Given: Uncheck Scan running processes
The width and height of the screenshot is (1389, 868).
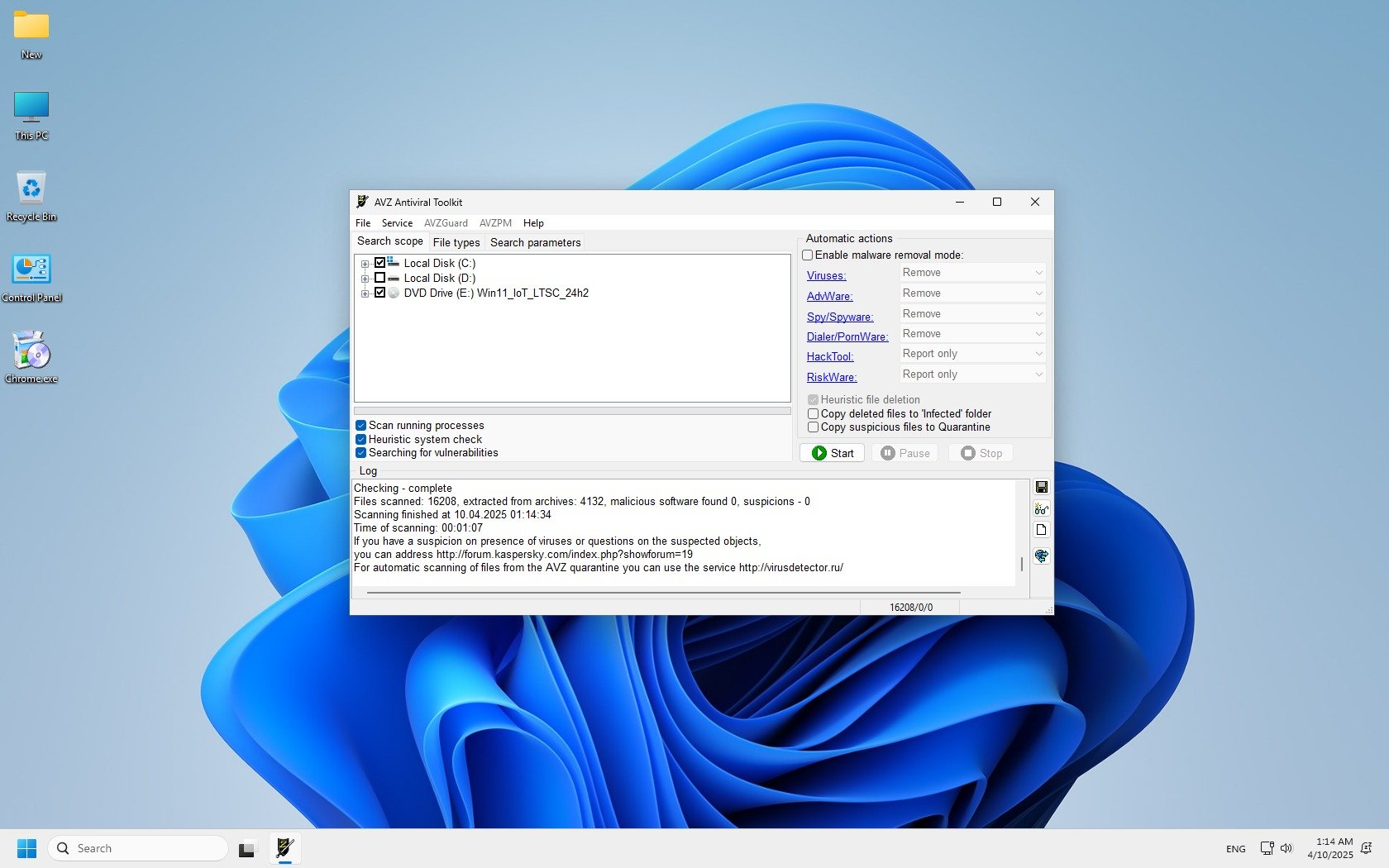Looking at the screenshot, I should (x=361, y=426).
